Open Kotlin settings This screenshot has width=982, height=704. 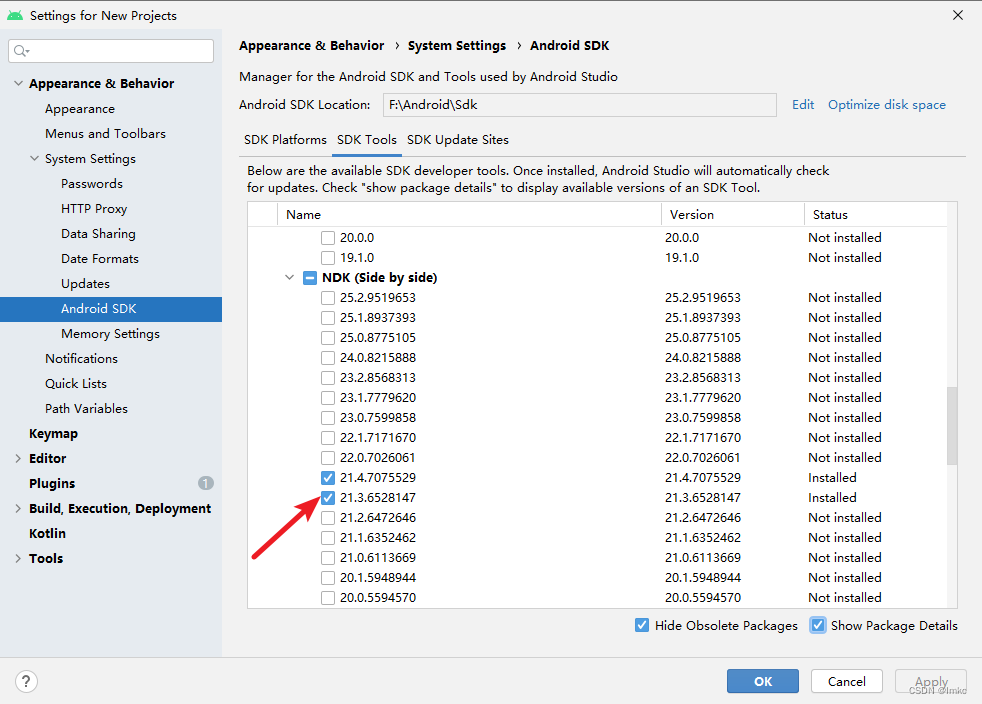point(47,534)
